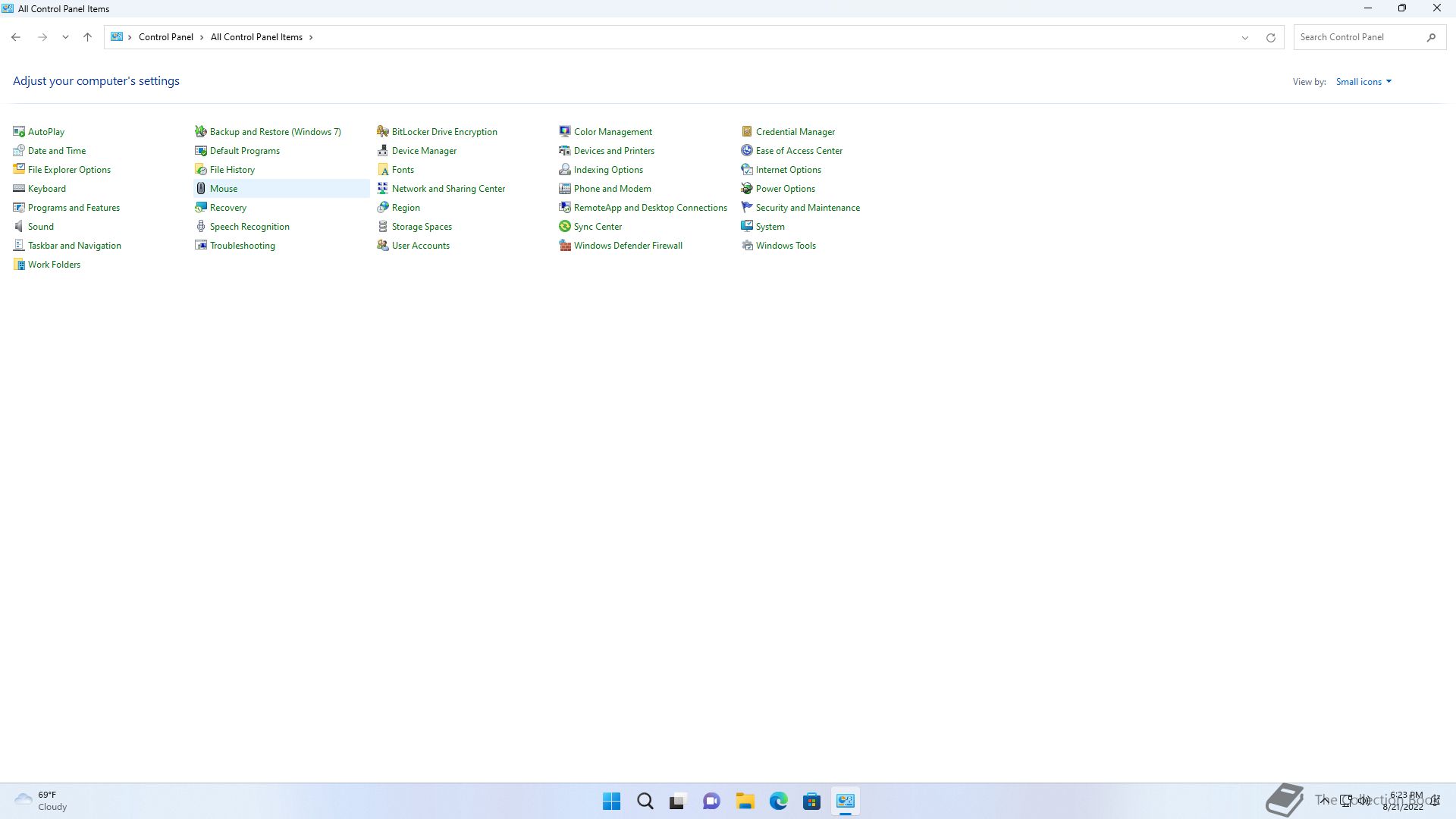The height and width of the screenshot is (819, 1456).
Task: Click the Ease of Access Center icon
Action: click(747, 151)
